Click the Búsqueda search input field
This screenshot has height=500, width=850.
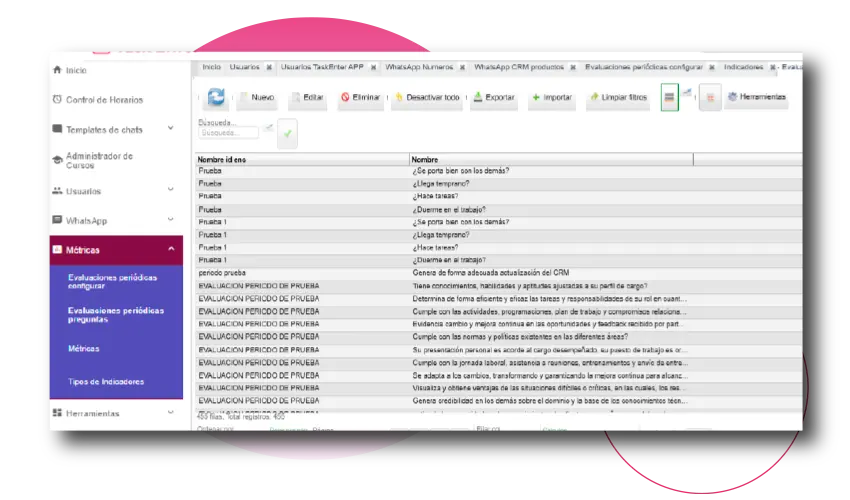coord(229,132)
